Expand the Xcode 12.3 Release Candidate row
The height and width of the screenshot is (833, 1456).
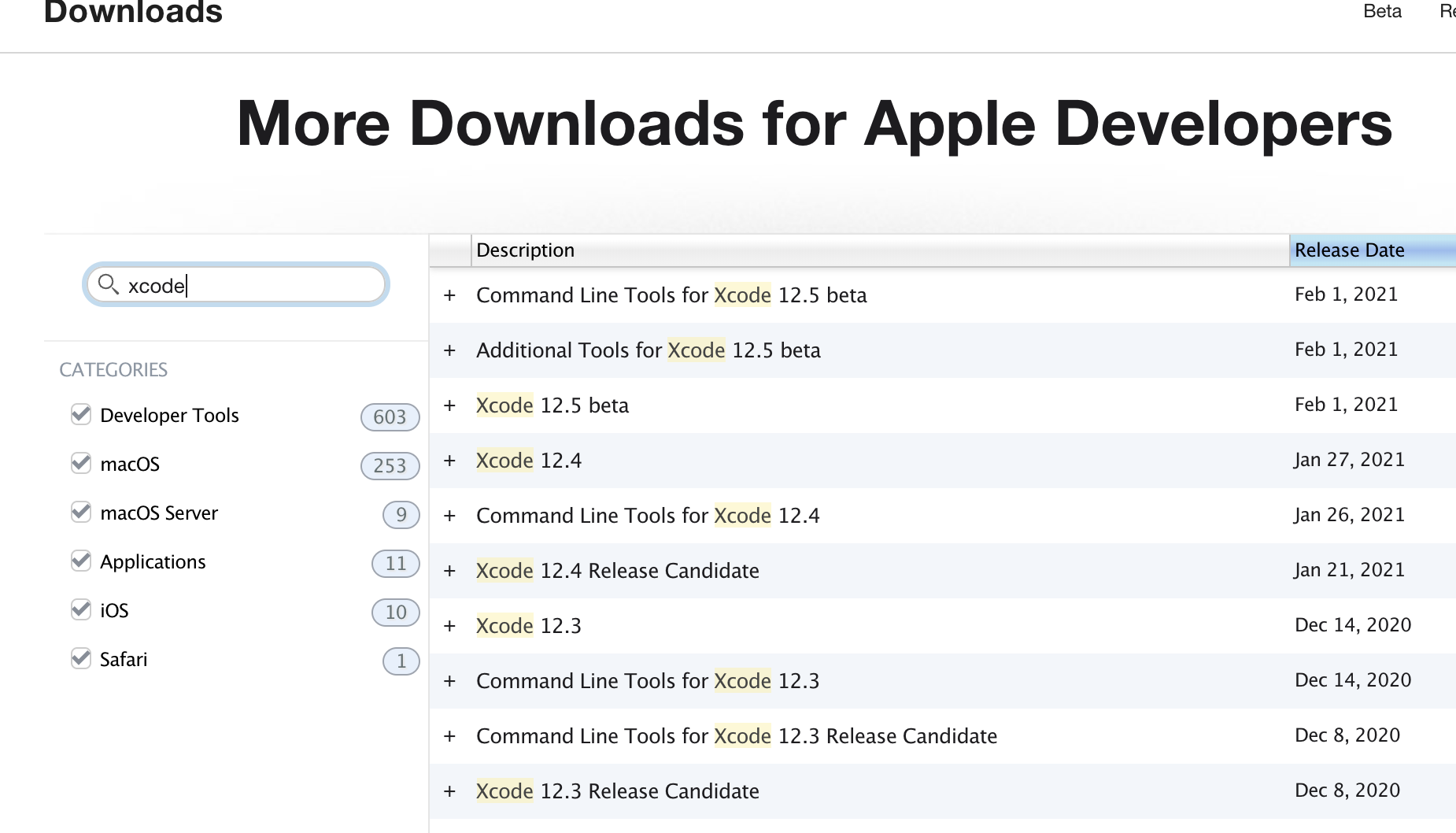tap(449, 790)
